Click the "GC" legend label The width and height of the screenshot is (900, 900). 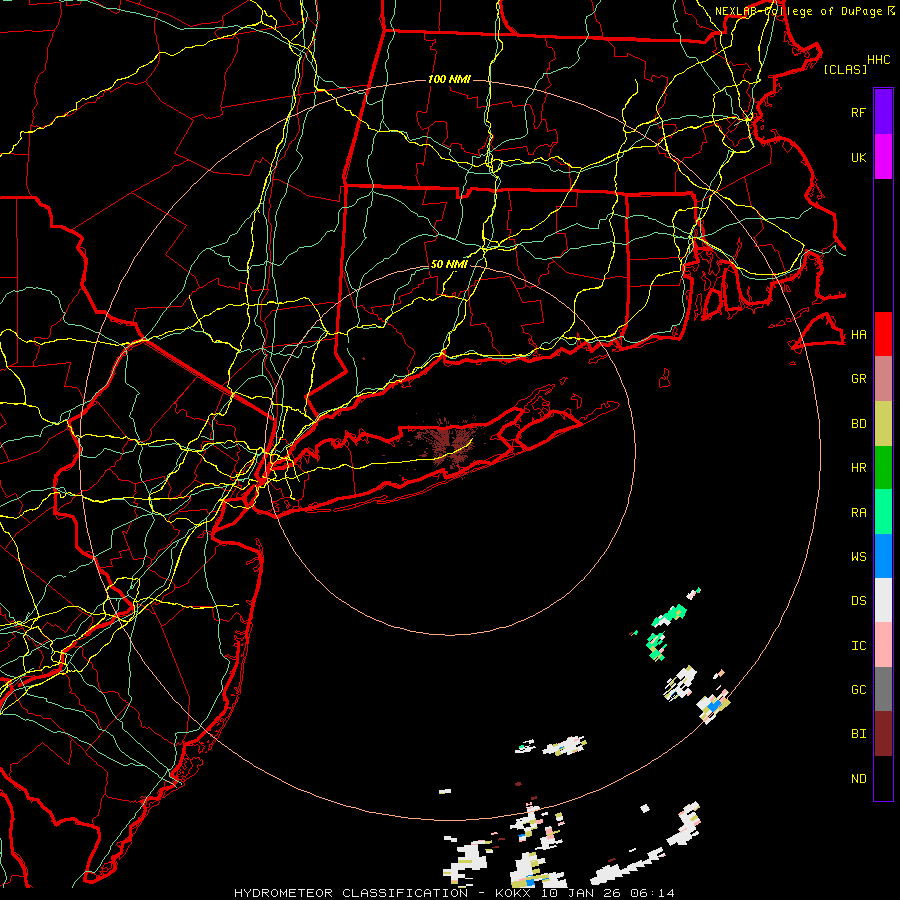pyautogui.click(x=858, y=690)
